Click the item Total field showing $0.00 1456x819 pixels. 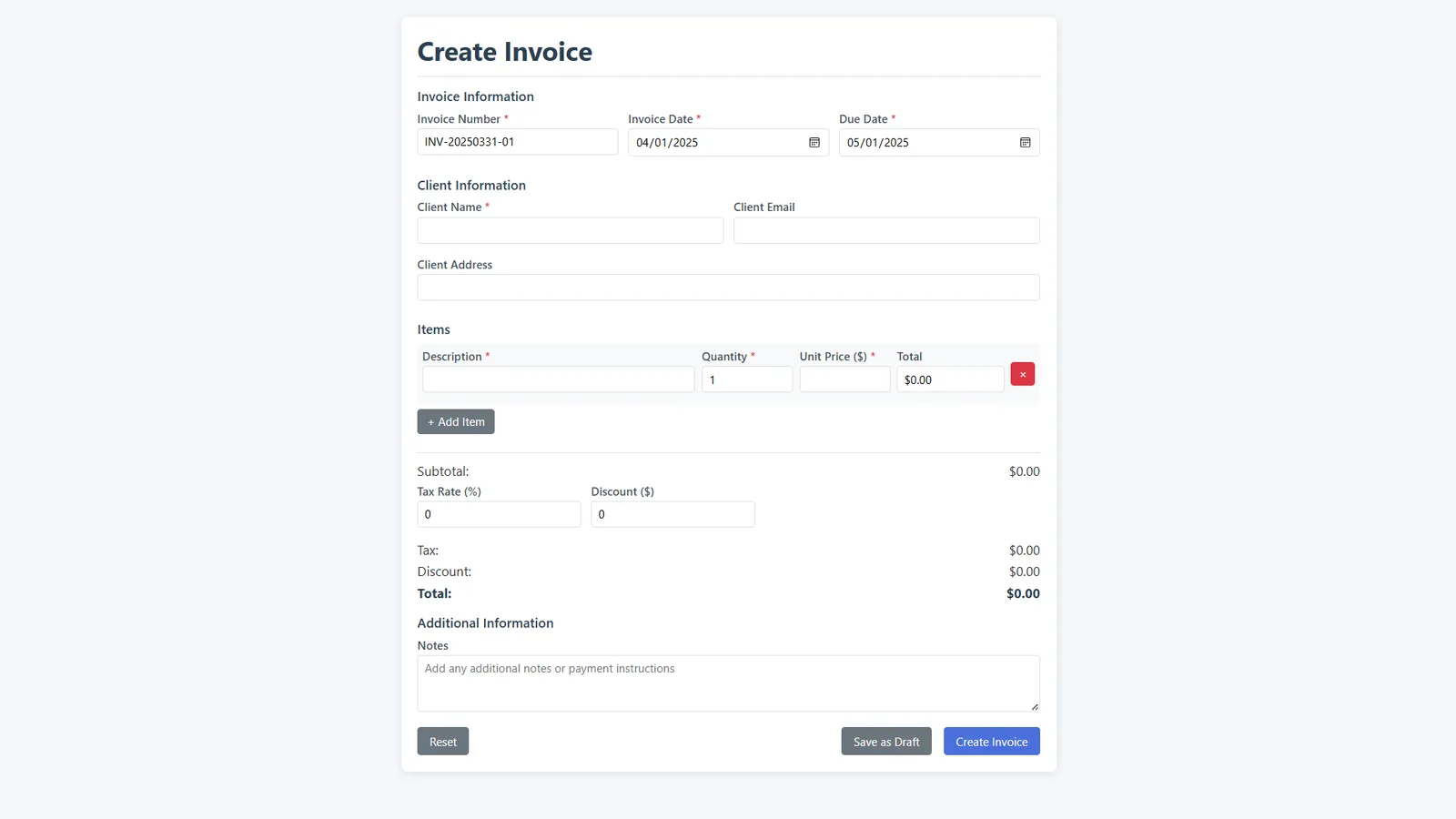pos(950,379)
